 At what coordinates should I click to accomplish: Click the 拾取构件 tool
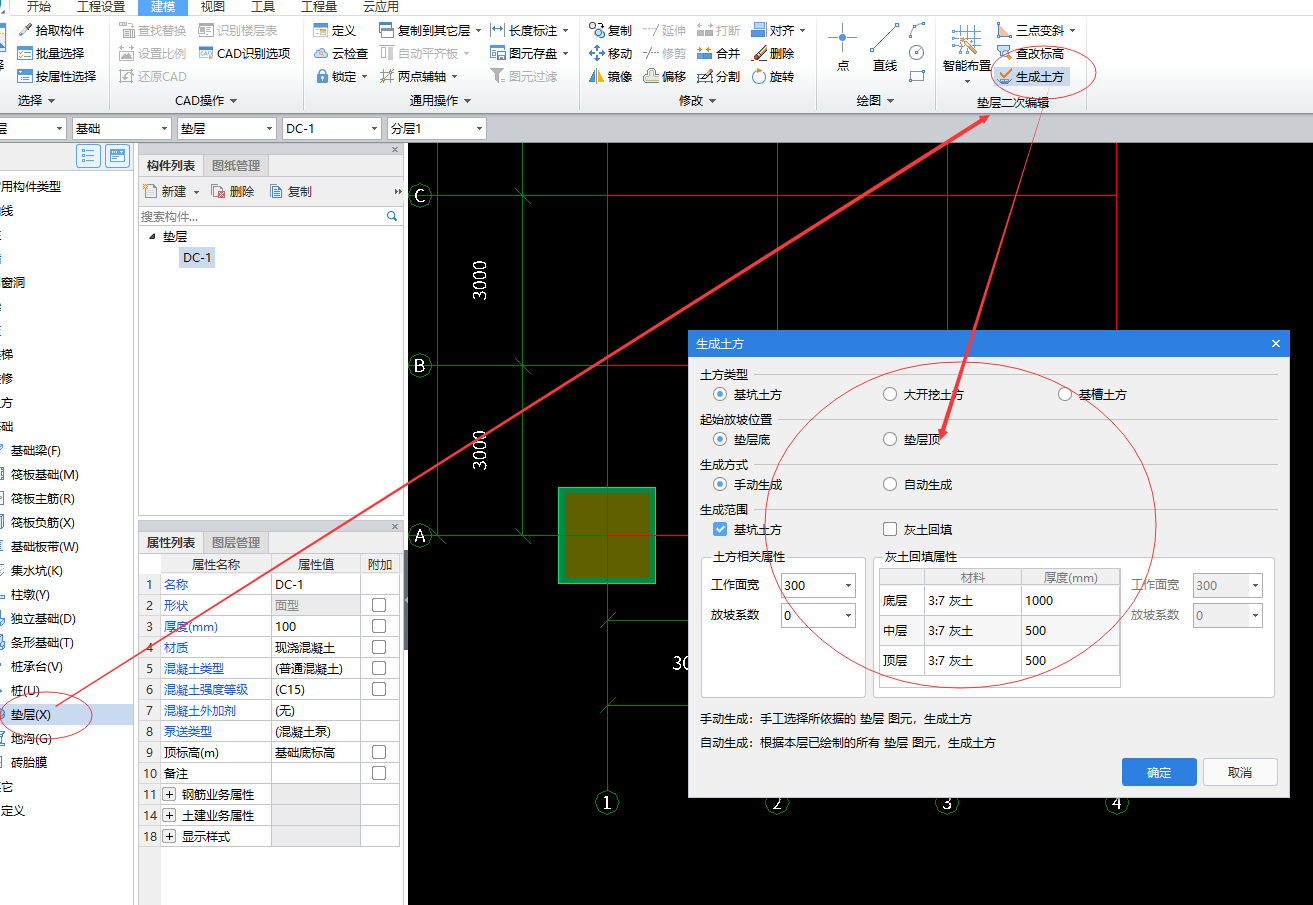tap(52, 30)
